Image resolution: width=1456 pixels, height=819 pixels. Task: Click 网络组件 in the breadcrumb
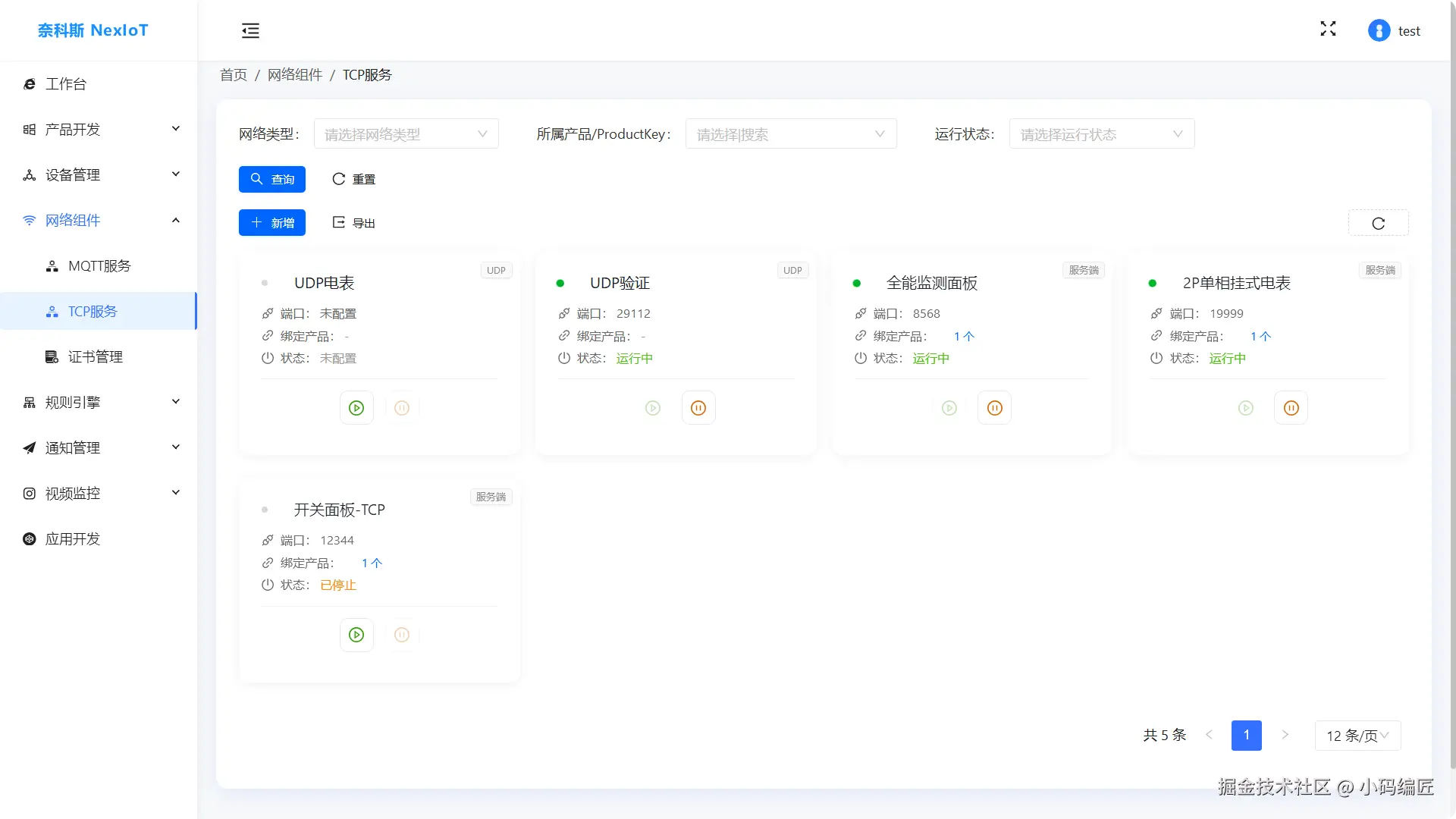(x=295, y=74)
